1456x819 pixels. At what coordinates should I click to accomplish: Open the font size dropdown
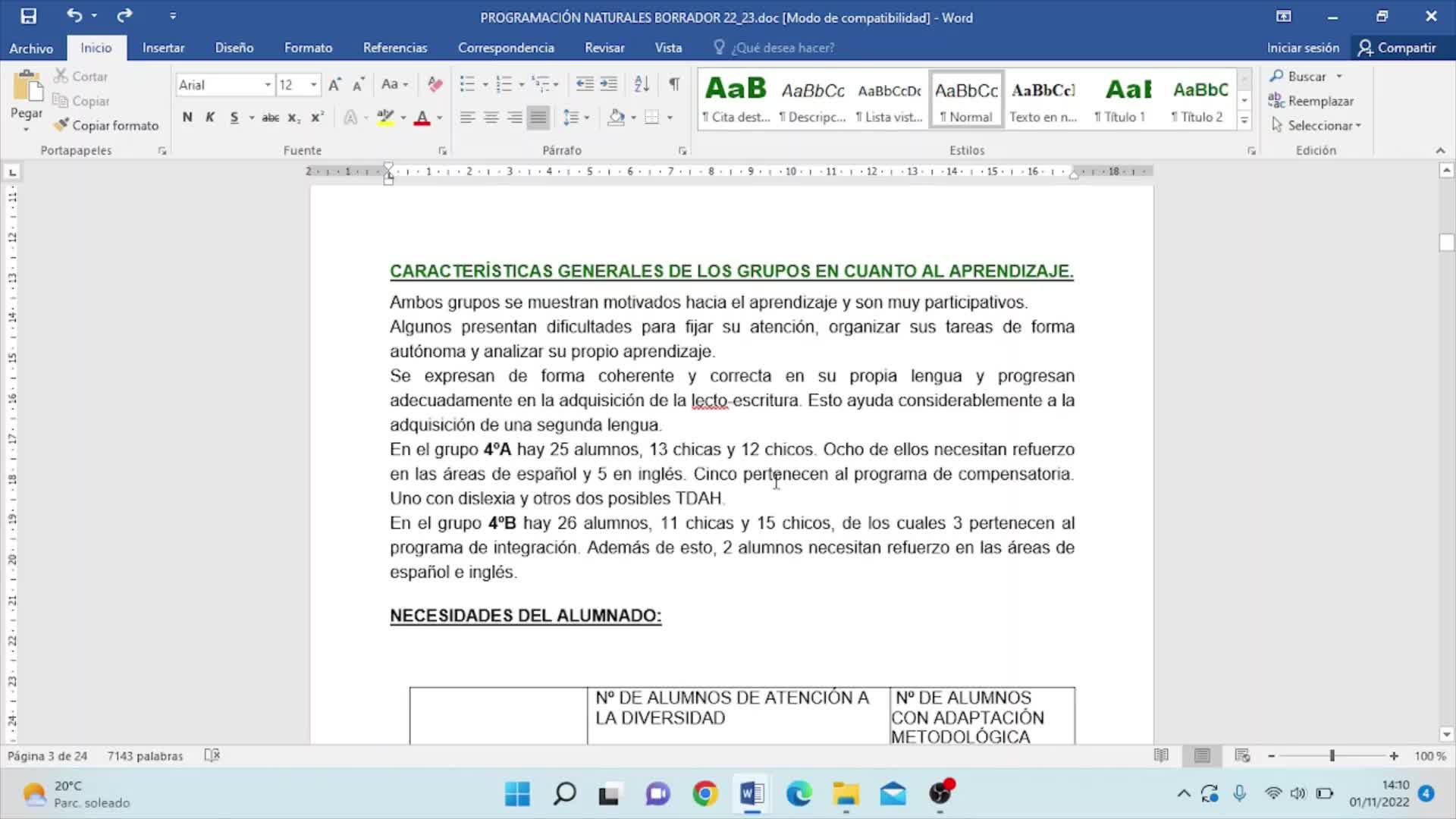point(313,85)
